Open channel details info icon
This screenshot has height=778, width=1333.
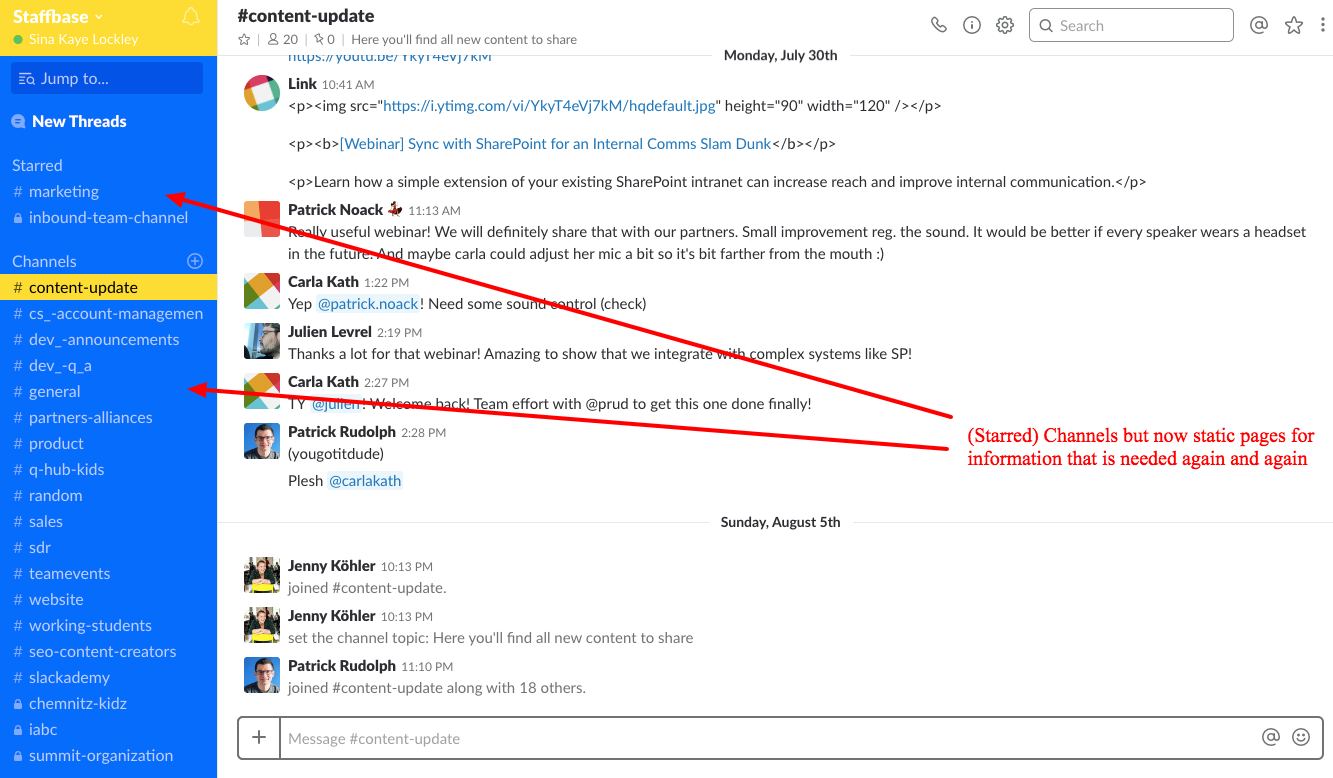click(972, 26)
